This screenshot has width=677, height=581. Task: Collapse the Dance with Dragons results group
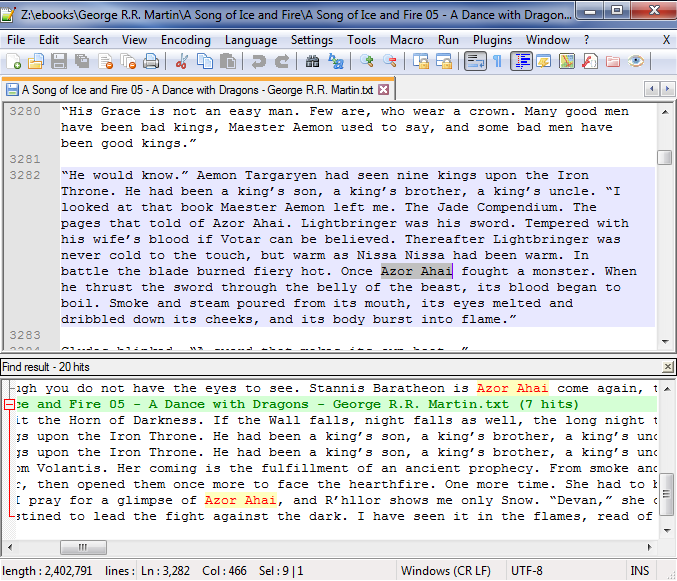pos(9,404)
